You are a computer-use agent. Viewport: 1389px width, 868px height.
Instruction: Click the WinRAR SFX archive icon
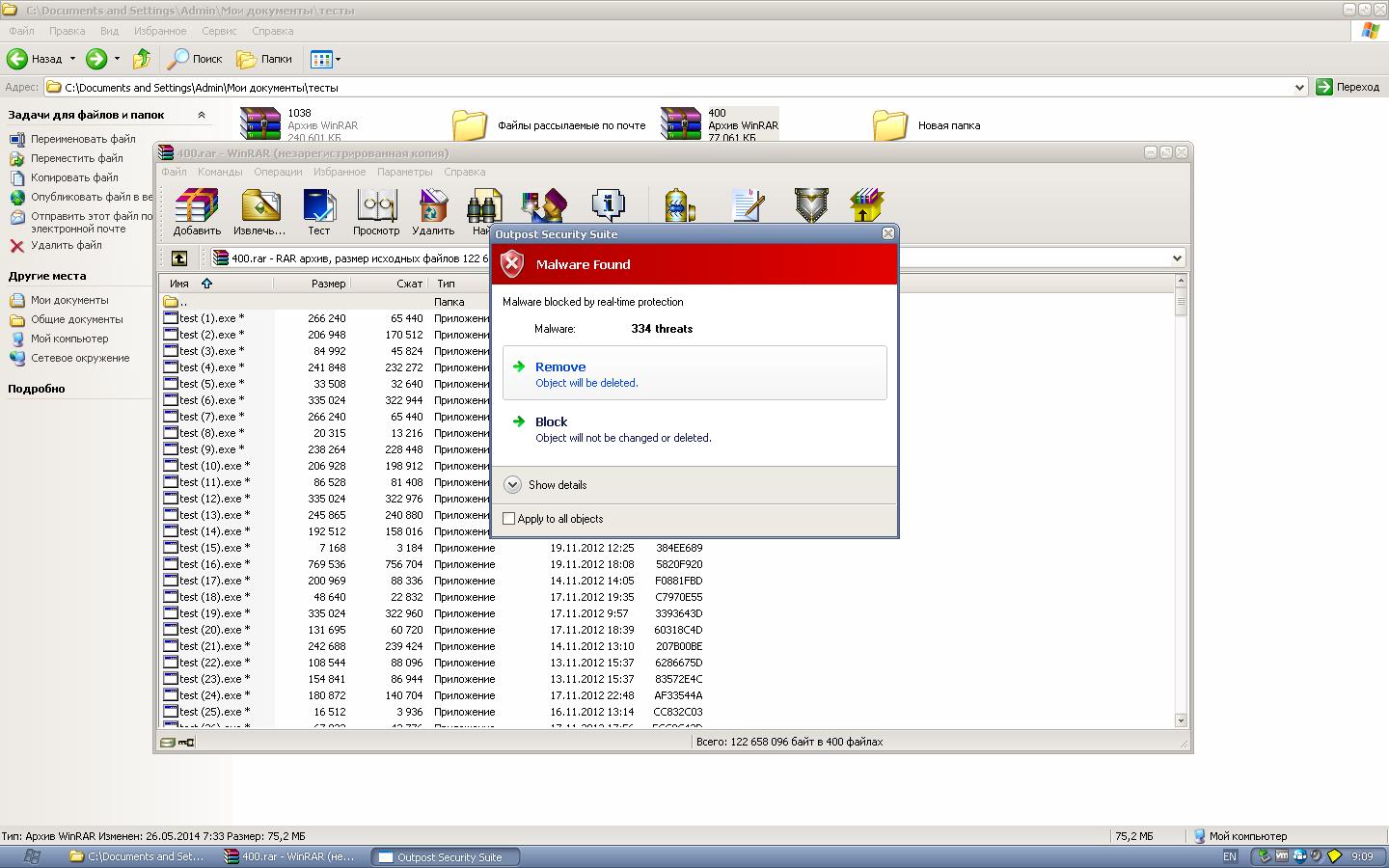coord(866,204)
